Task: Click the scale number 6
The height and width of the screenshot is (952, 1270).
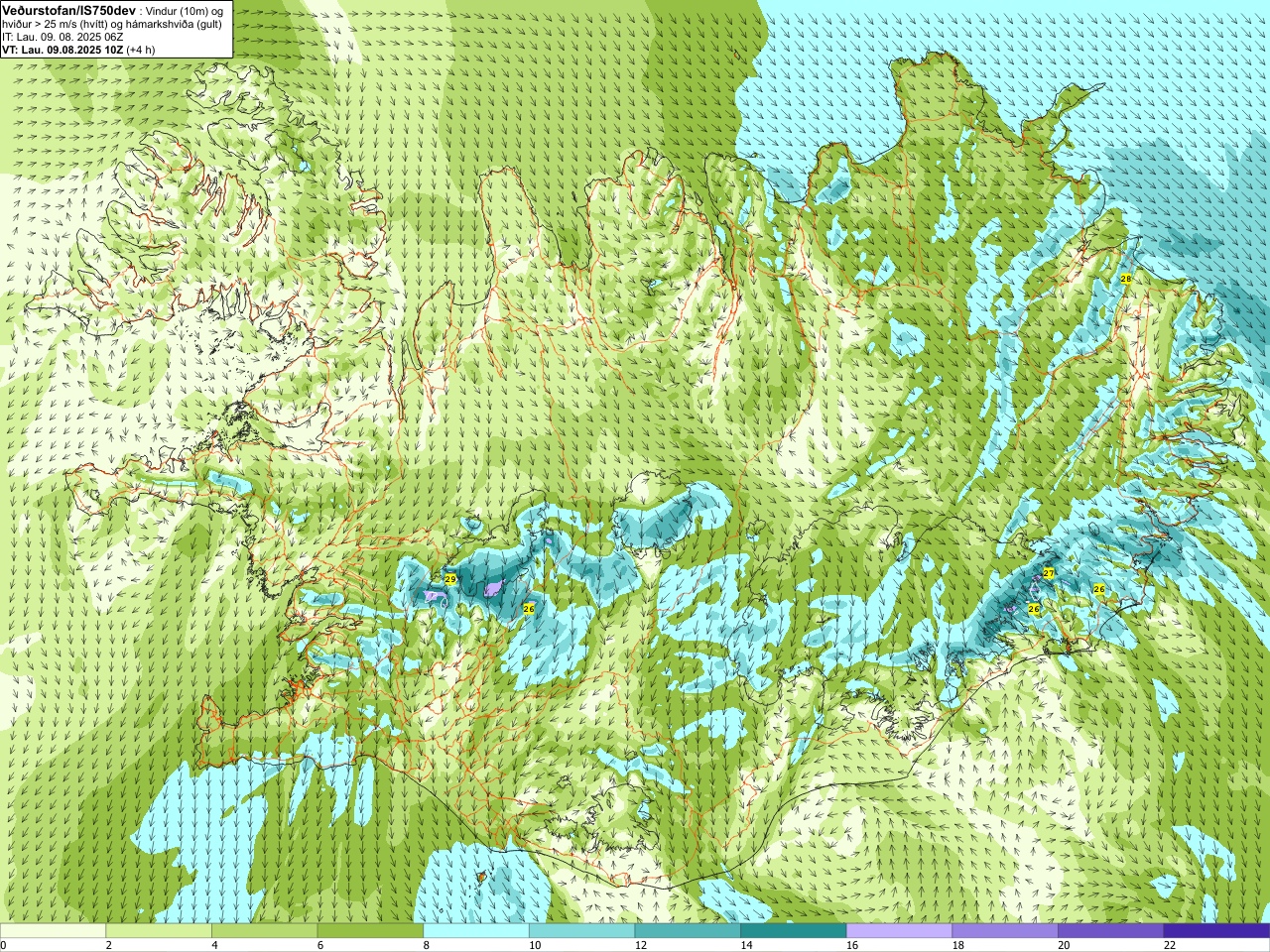Action: click(x=320, y=945)
